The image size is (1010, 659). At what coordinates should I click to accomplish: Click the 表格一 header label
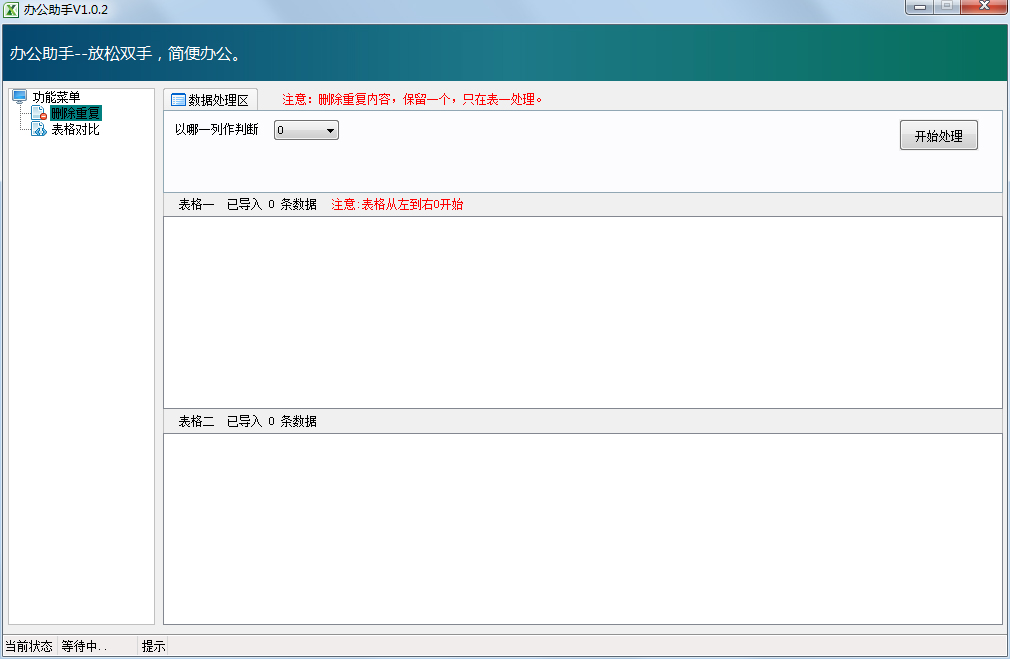click(x=196, y=205)
